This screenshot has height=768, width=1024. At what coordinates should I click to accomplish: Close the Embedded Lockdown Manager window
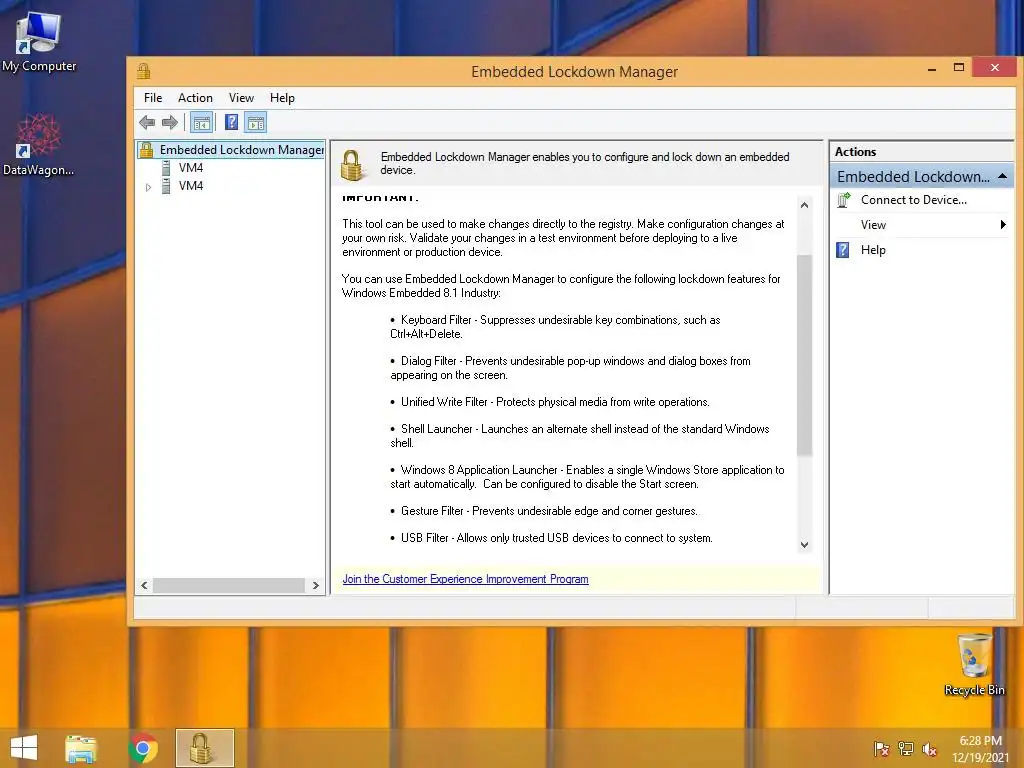[x=994, y=67]
